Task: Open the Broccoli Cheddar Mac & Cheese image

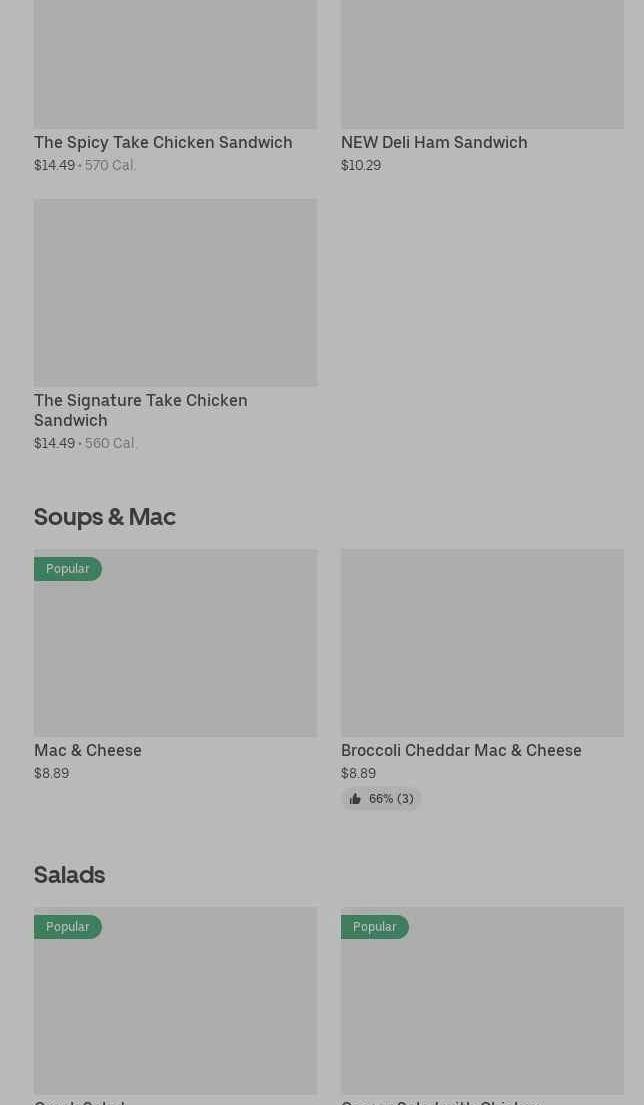Action: [482, 642]
